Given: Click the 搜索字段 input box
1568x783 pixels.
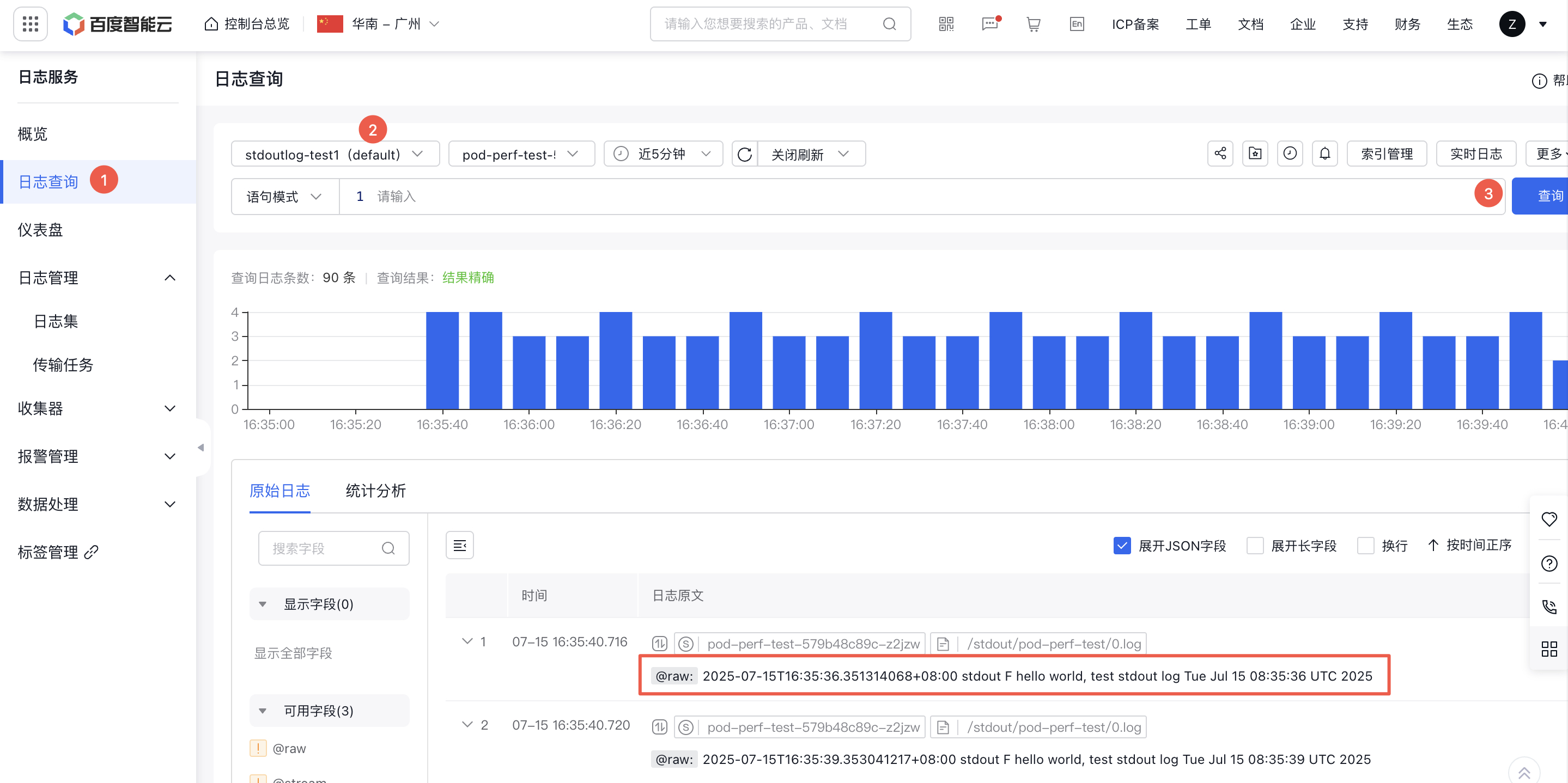Looking at the screenshot, I should tap(333, 548).
